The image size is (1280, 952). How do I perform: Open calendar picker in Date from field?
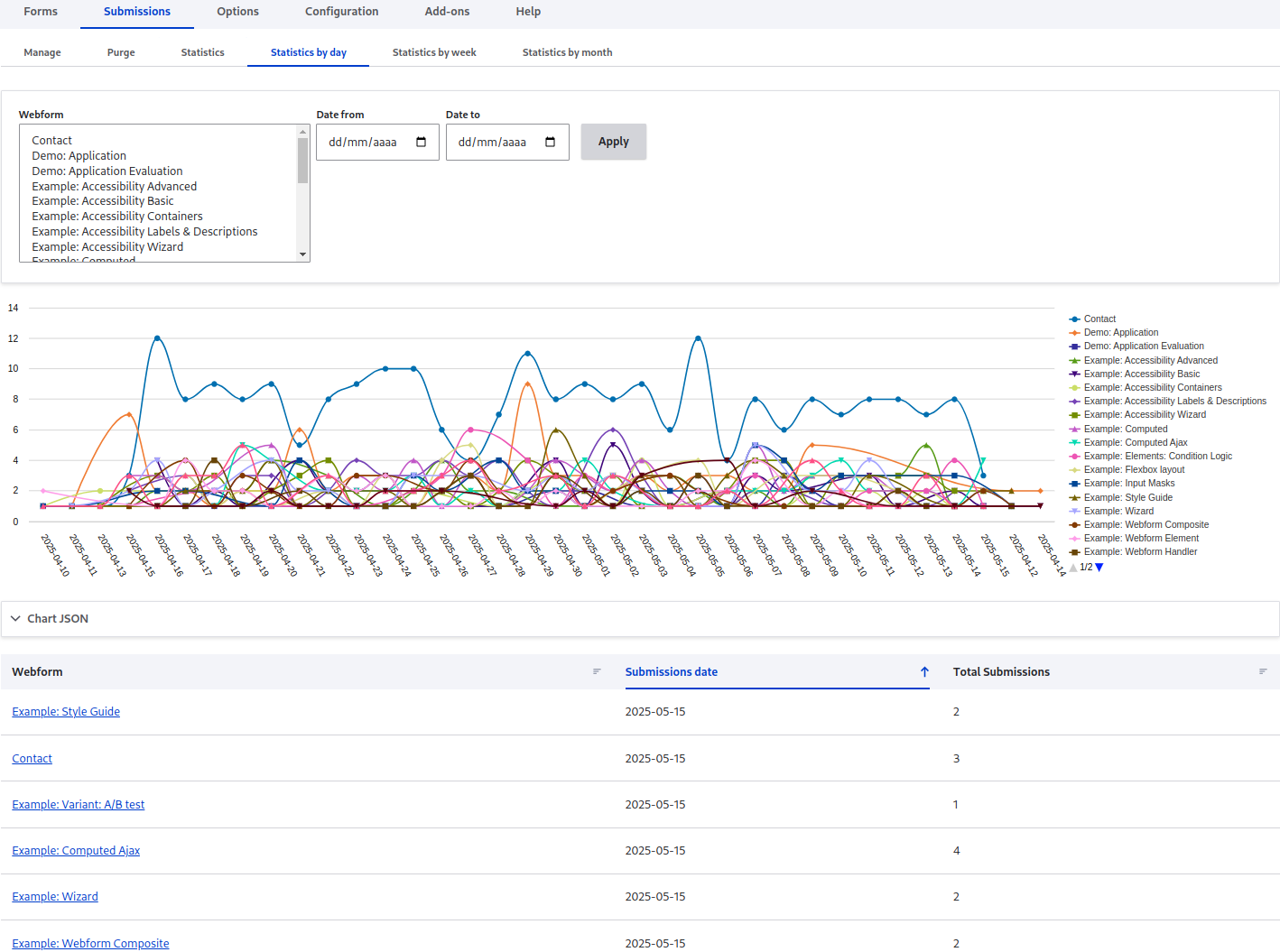[421, 142]
